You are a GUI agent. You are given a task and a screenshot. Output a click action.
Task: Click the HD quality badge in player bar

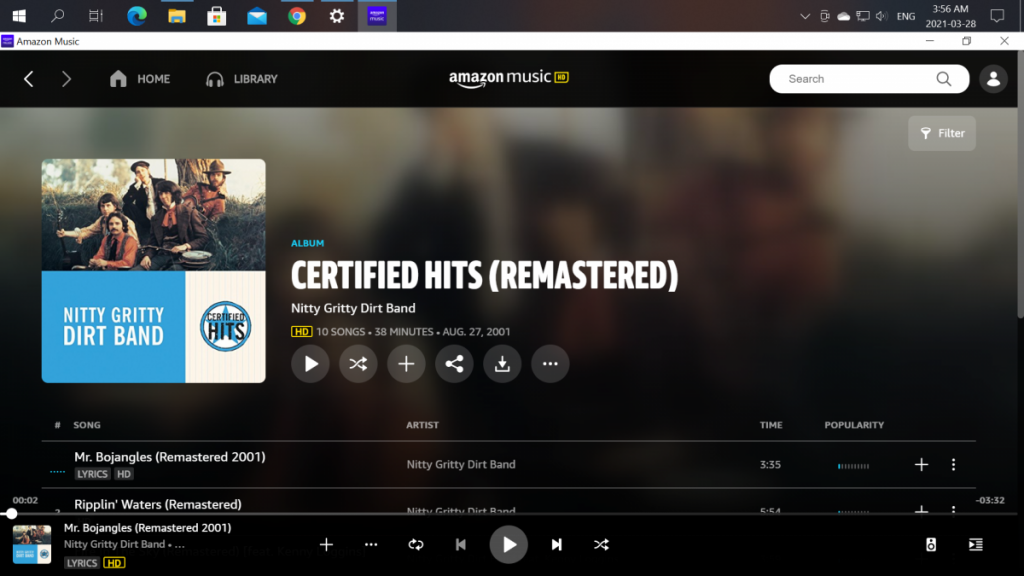(114, 563)
